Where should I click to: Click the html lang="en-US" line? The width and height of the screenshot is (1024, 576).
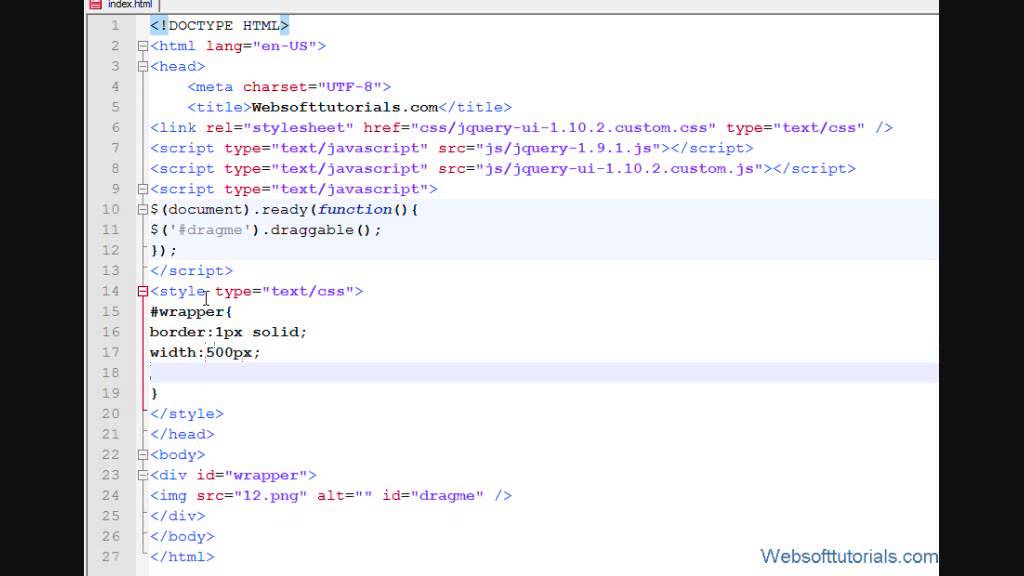click(238, 46)
